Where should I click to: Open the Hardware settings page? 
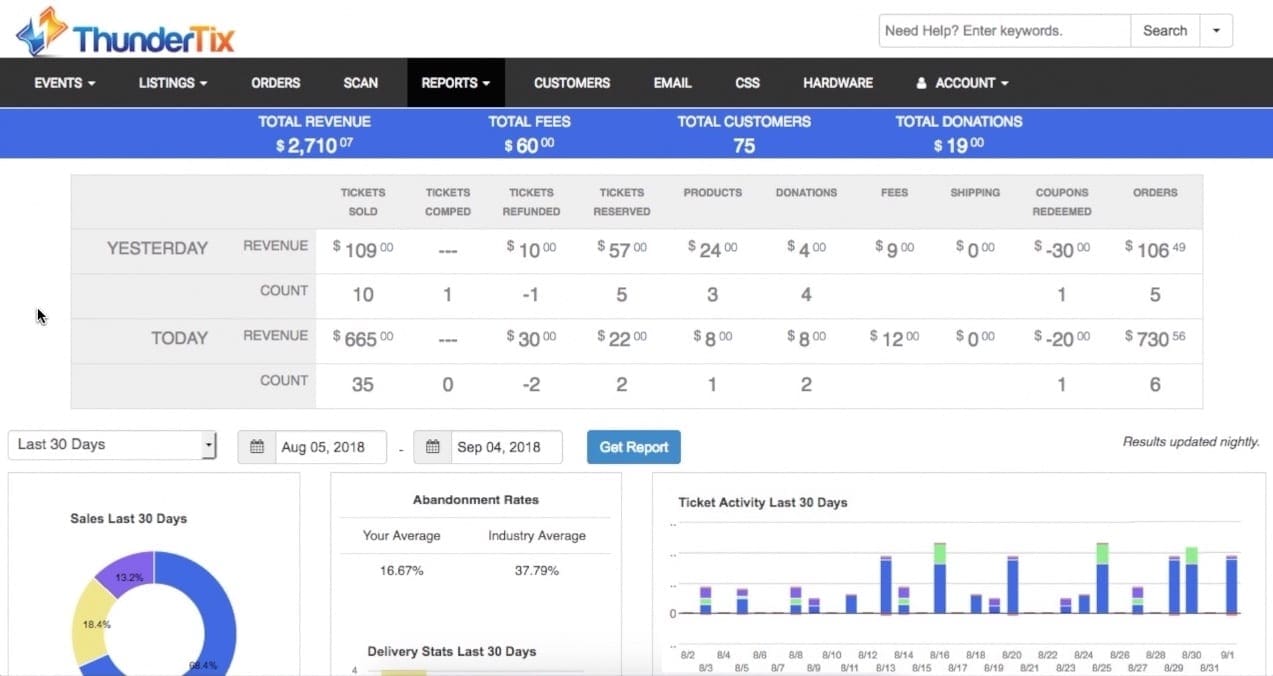pyautogui.click(x=838, y=83)
